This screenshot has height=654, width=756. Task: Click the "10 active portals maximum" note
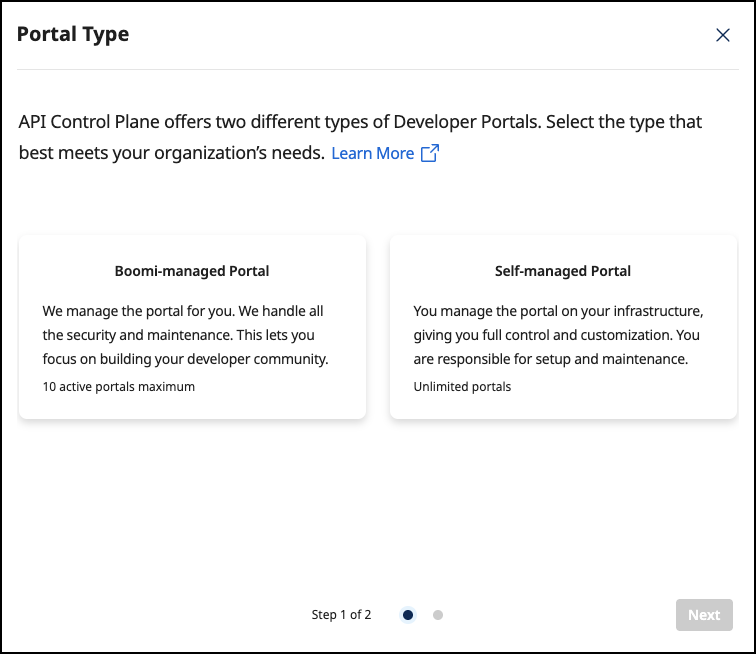119,386
